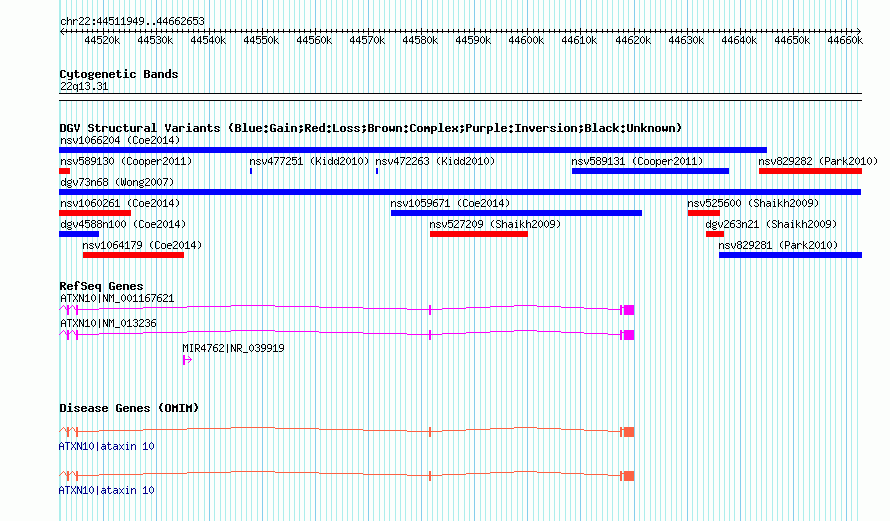
Task: Click the dgv263n21 (Shaikh2009) label
Action: coord(771,224)
